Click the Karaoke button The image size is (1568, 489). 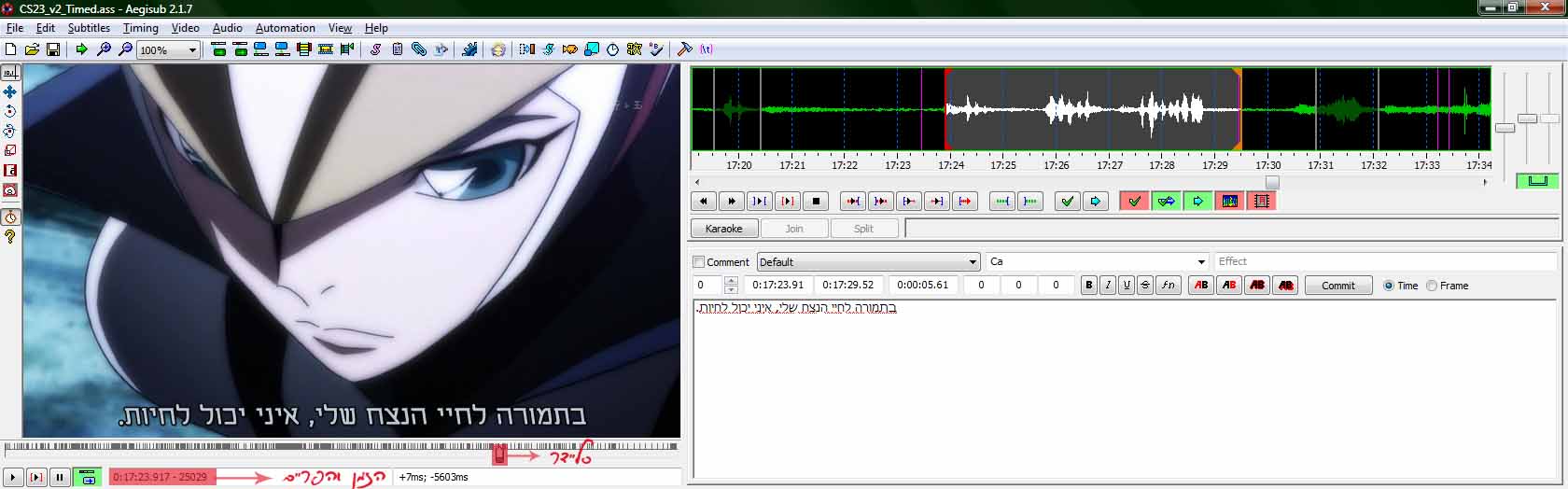click(x=724, y=229)
